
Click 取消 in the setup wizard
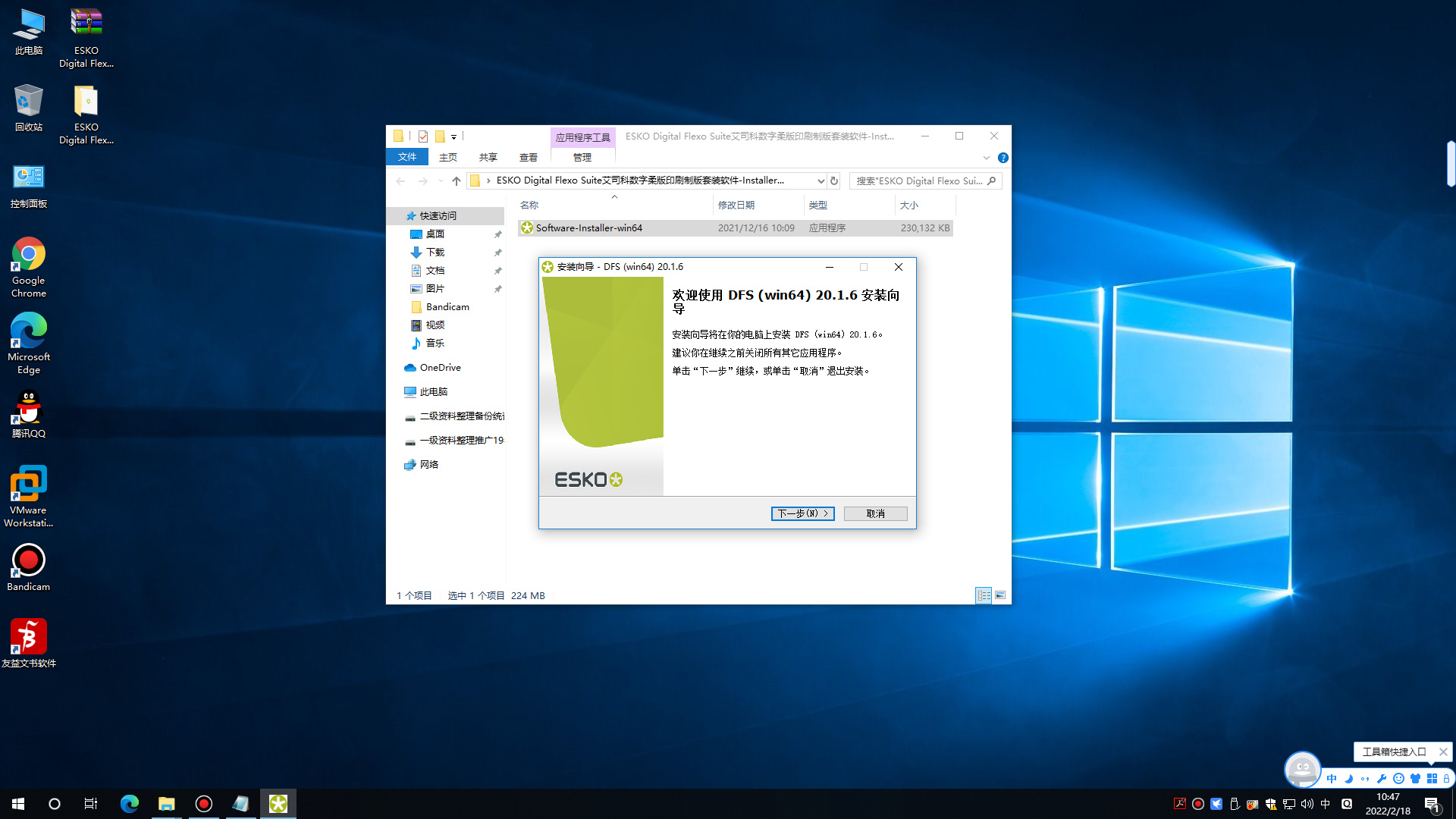[x=875, y=513]
